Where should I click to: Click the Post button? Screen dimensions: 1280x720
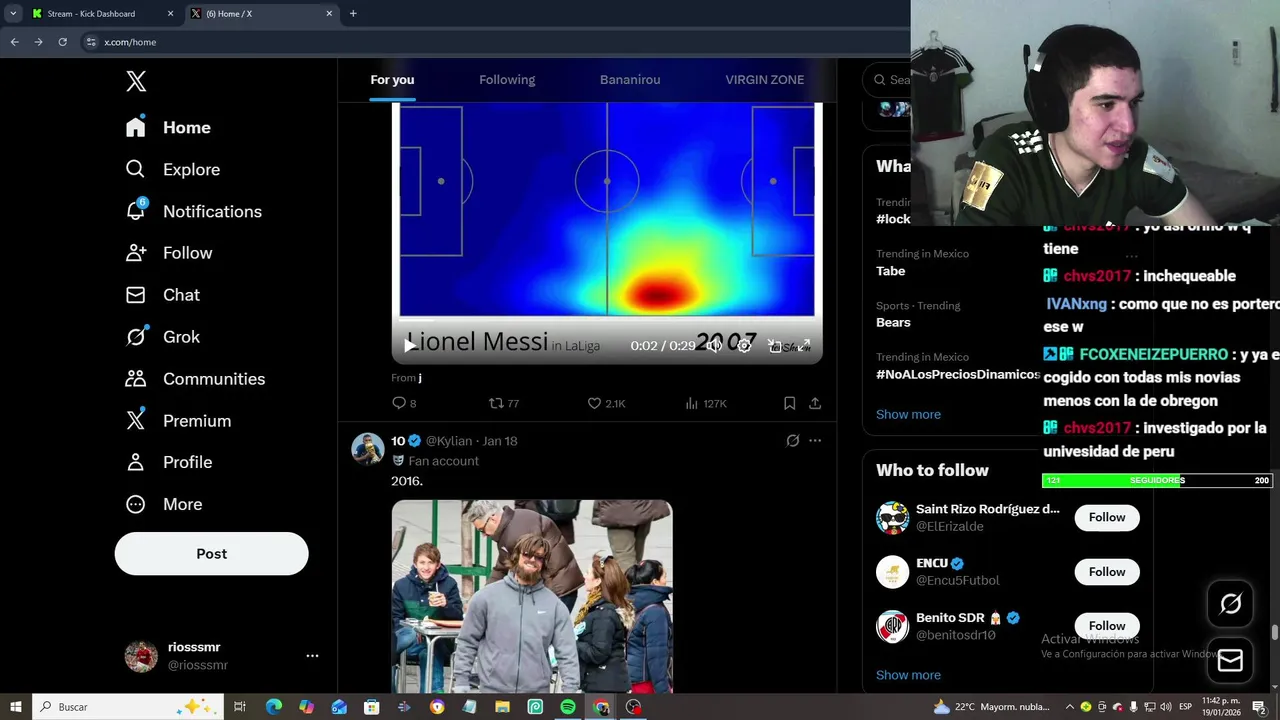(211, 553)
